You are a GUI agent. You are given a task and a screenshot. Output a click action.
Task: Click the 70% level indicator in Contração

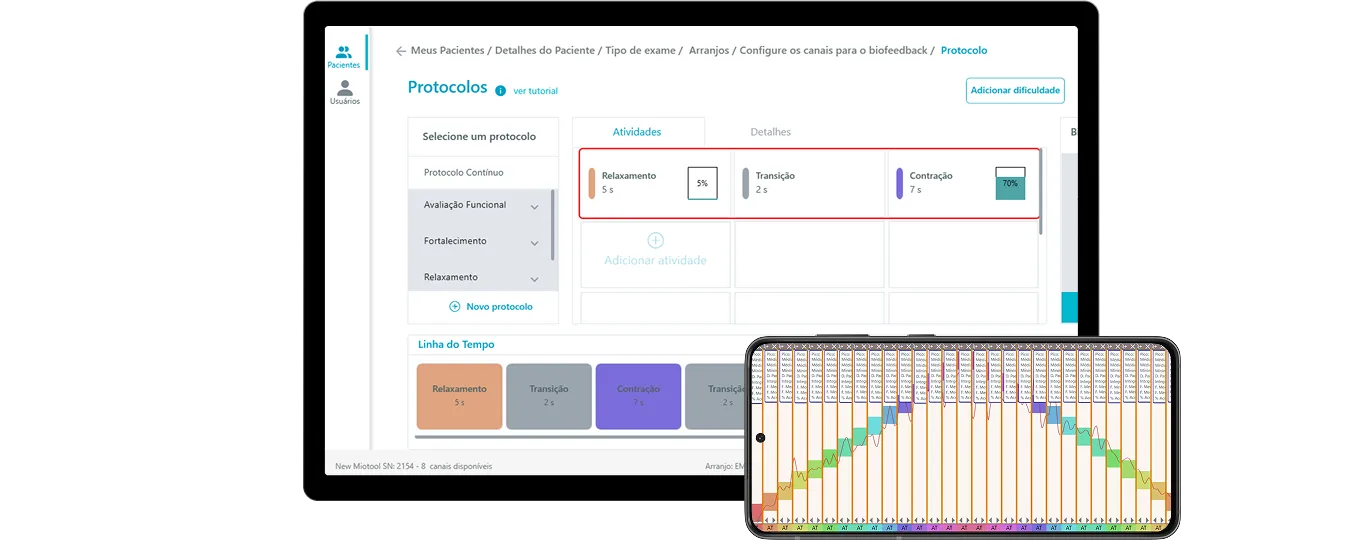tap(1010, 183)
